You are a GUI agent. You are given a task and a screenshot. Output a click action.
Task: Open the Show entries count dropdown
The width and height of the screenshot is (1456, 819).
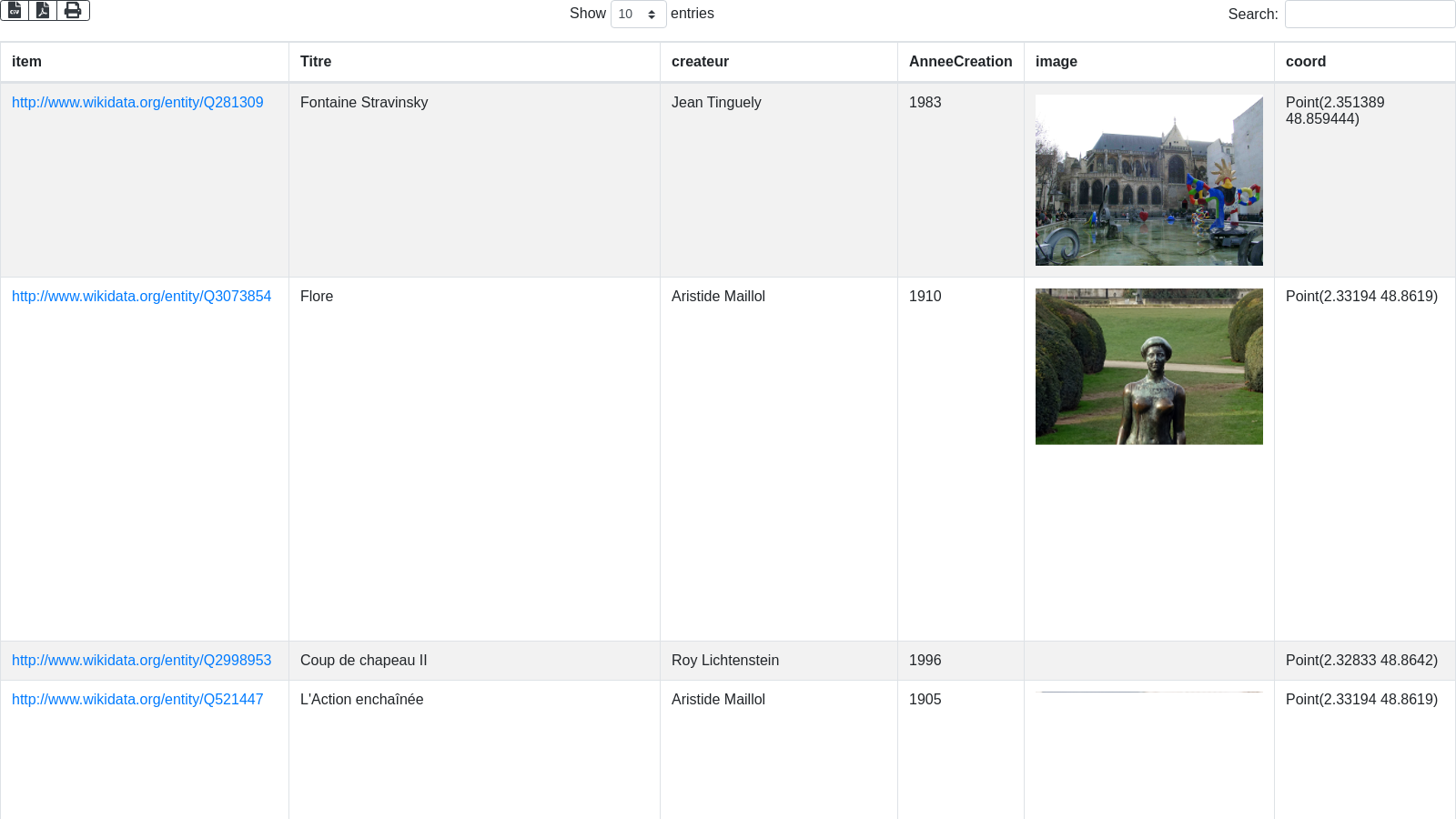pos(638,15)
